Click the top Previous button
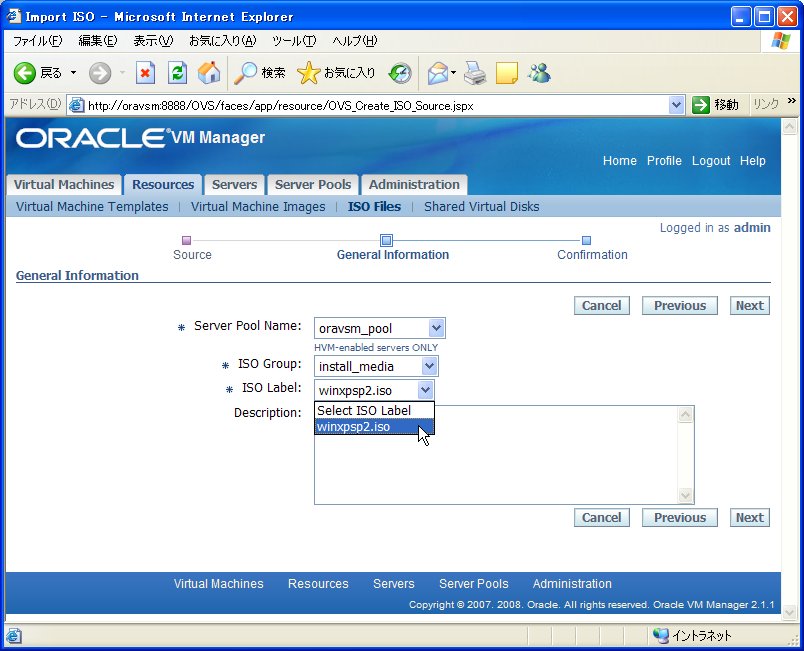 point(679,306)
